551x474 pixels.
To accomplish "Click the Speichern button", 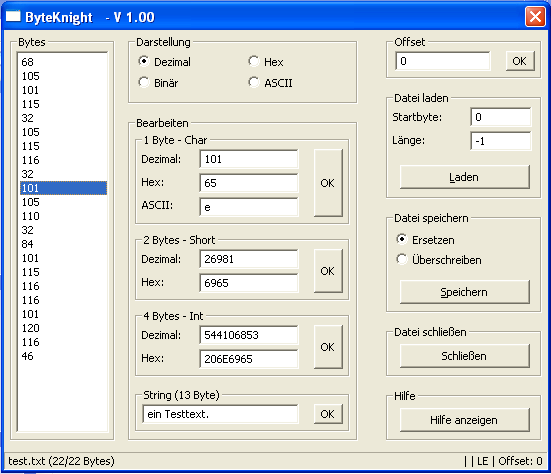I will pos(465,292).
